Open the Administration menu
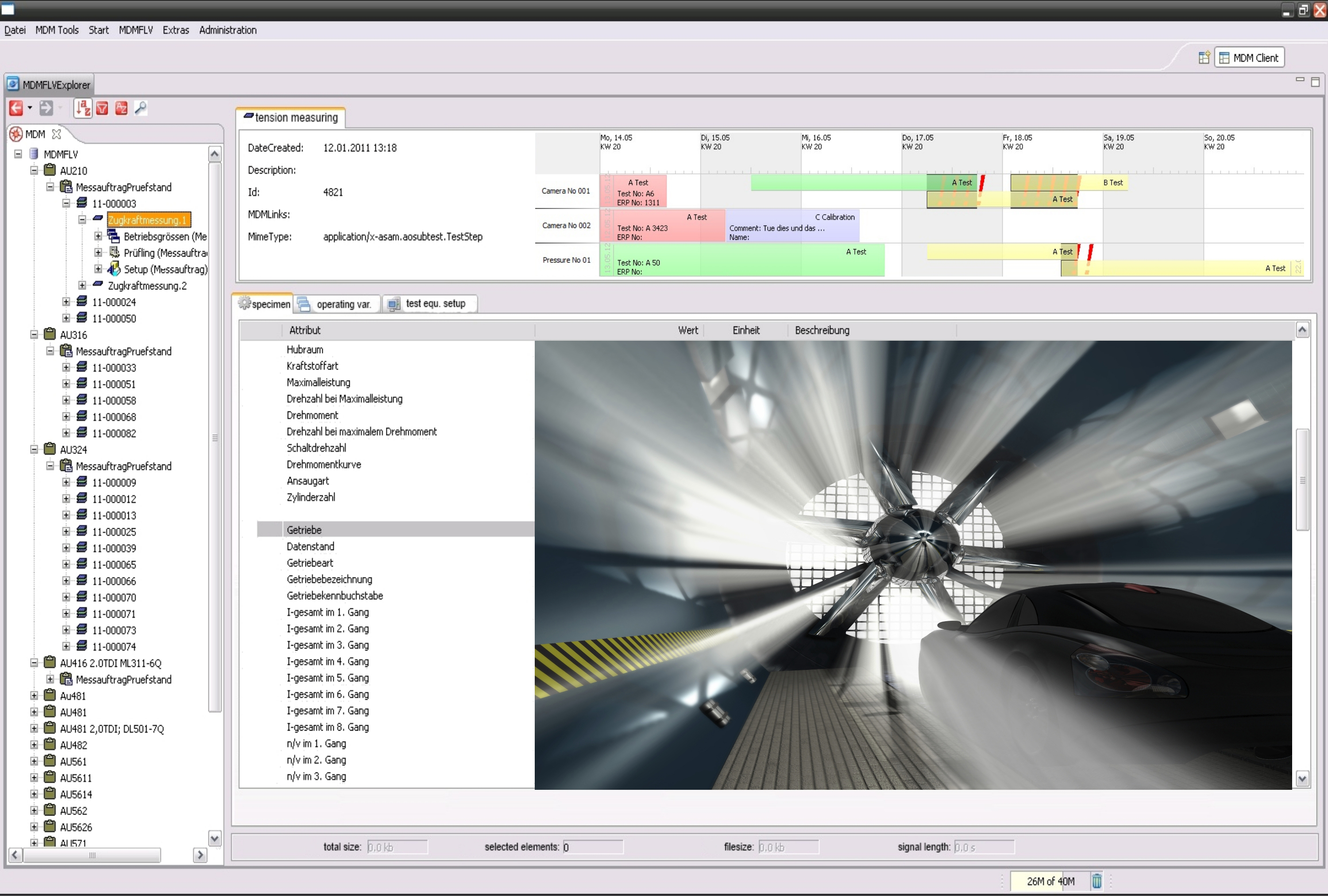Viewport: 1328px width, 896px height. [x=228, y=30]
